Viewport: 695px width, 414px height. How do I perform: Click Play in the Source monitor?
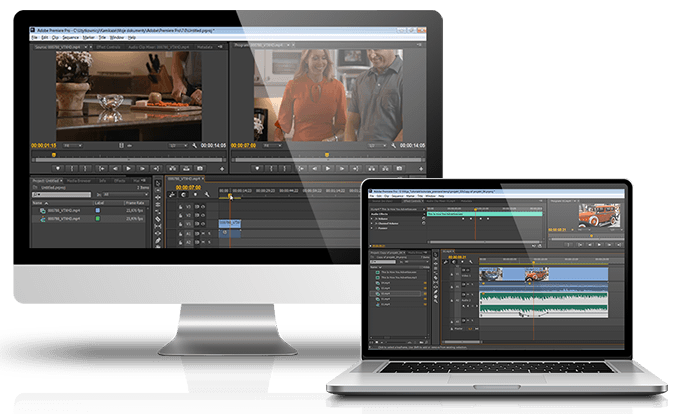(129, 168)
